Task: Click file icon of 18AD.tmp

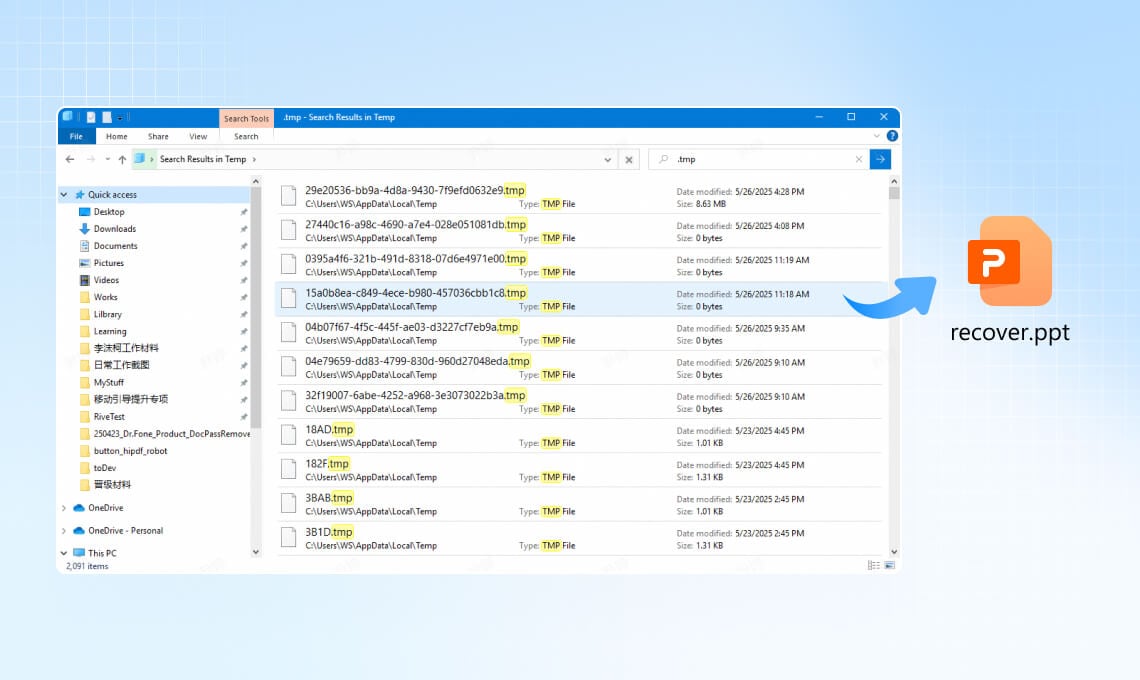Action: pos(289,435)
